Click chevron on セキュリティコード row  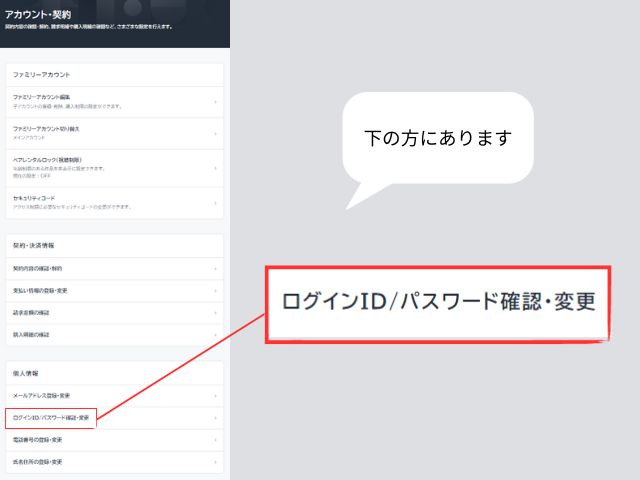215,203
